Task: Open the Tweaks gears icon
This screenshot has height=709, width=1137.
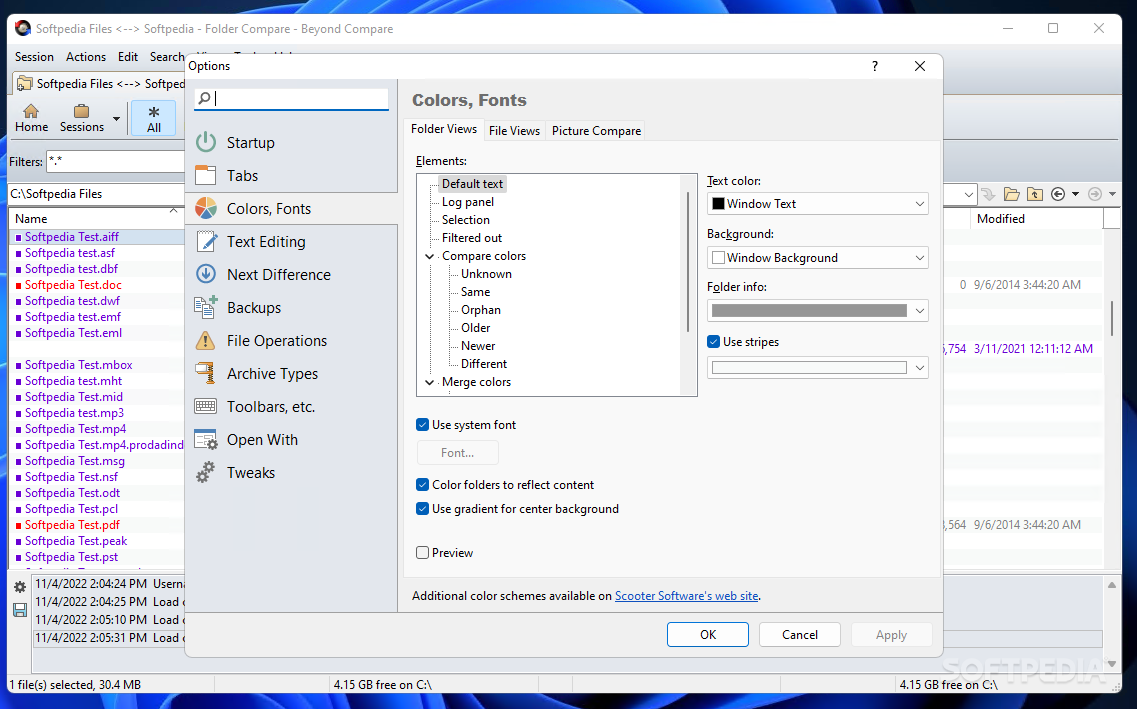Action: pyautogui.click(x=206, y=473)
